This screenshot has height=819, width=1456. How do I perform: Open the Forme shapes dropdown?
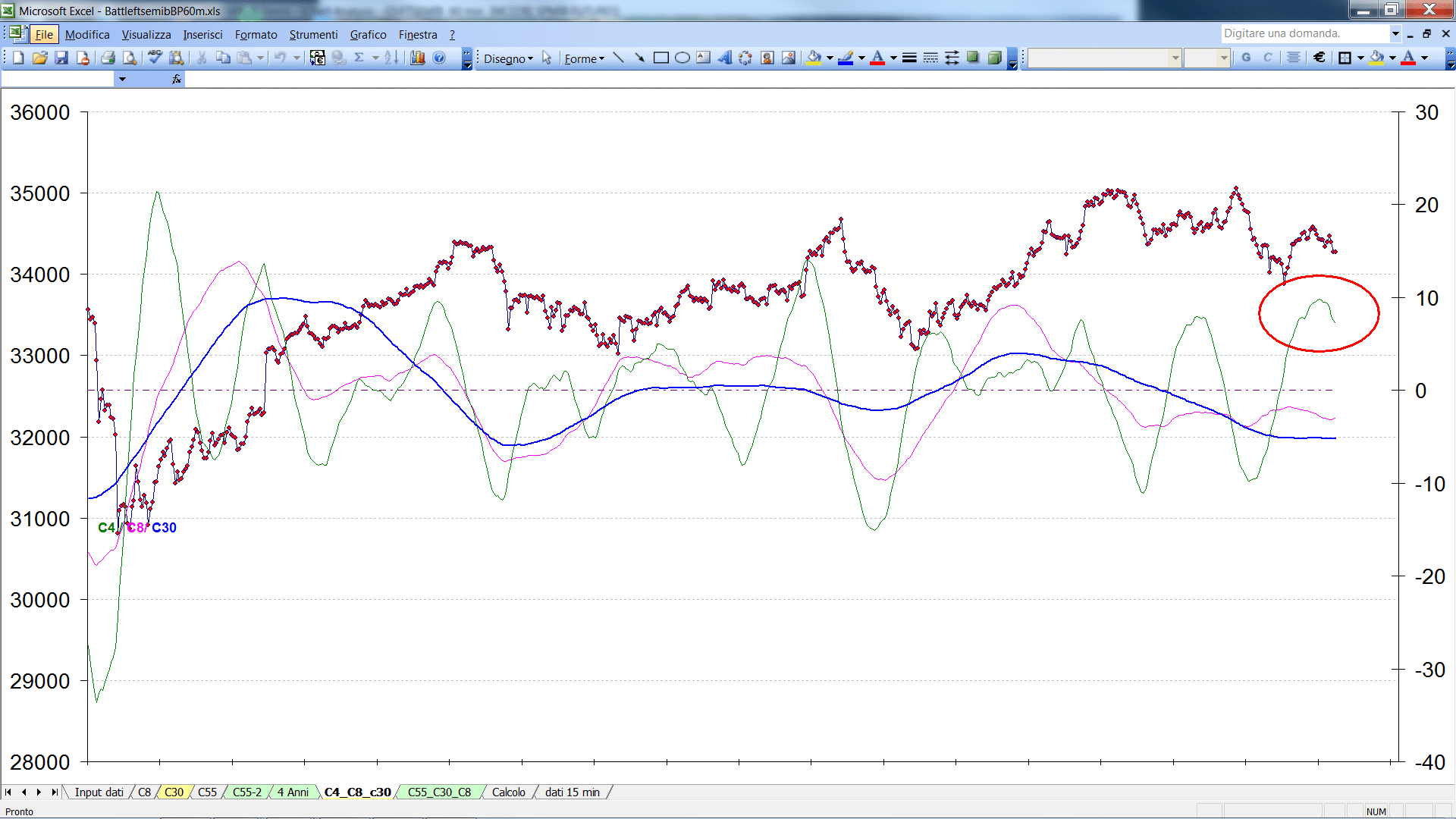pyautogui.click(x=584, y=58)
